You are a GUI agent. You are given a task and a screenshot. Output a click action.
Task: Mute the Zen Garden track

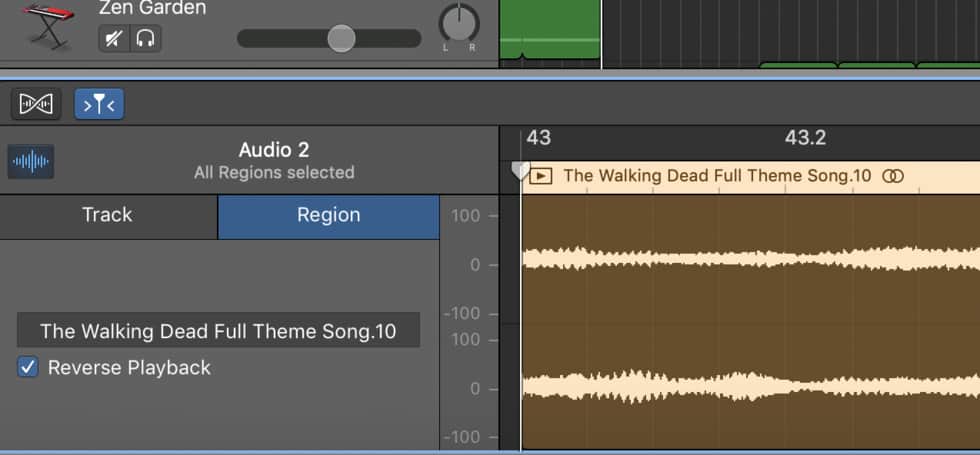[114, 39]
